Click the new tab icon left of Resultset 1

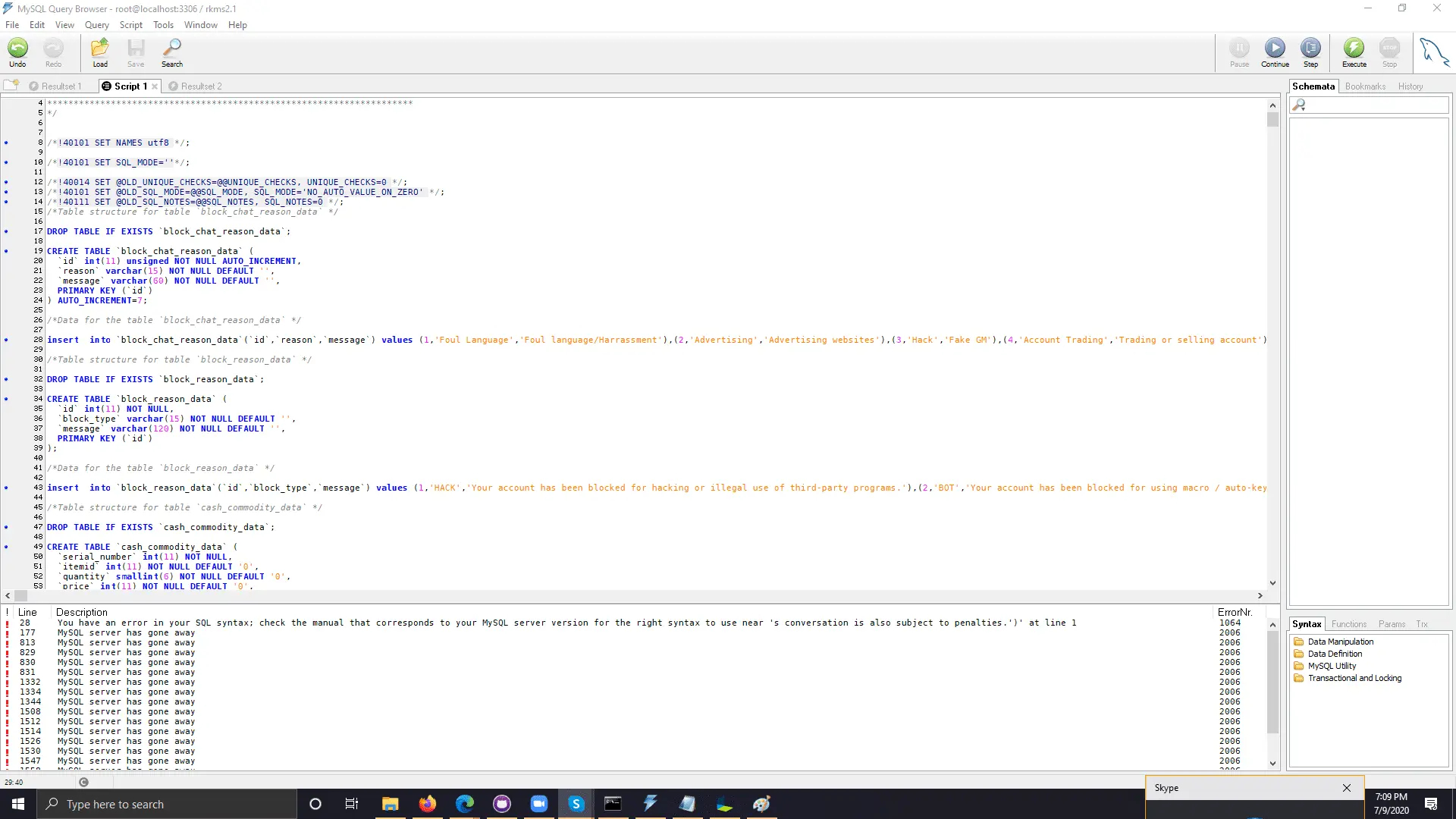[x=11, y=85]
